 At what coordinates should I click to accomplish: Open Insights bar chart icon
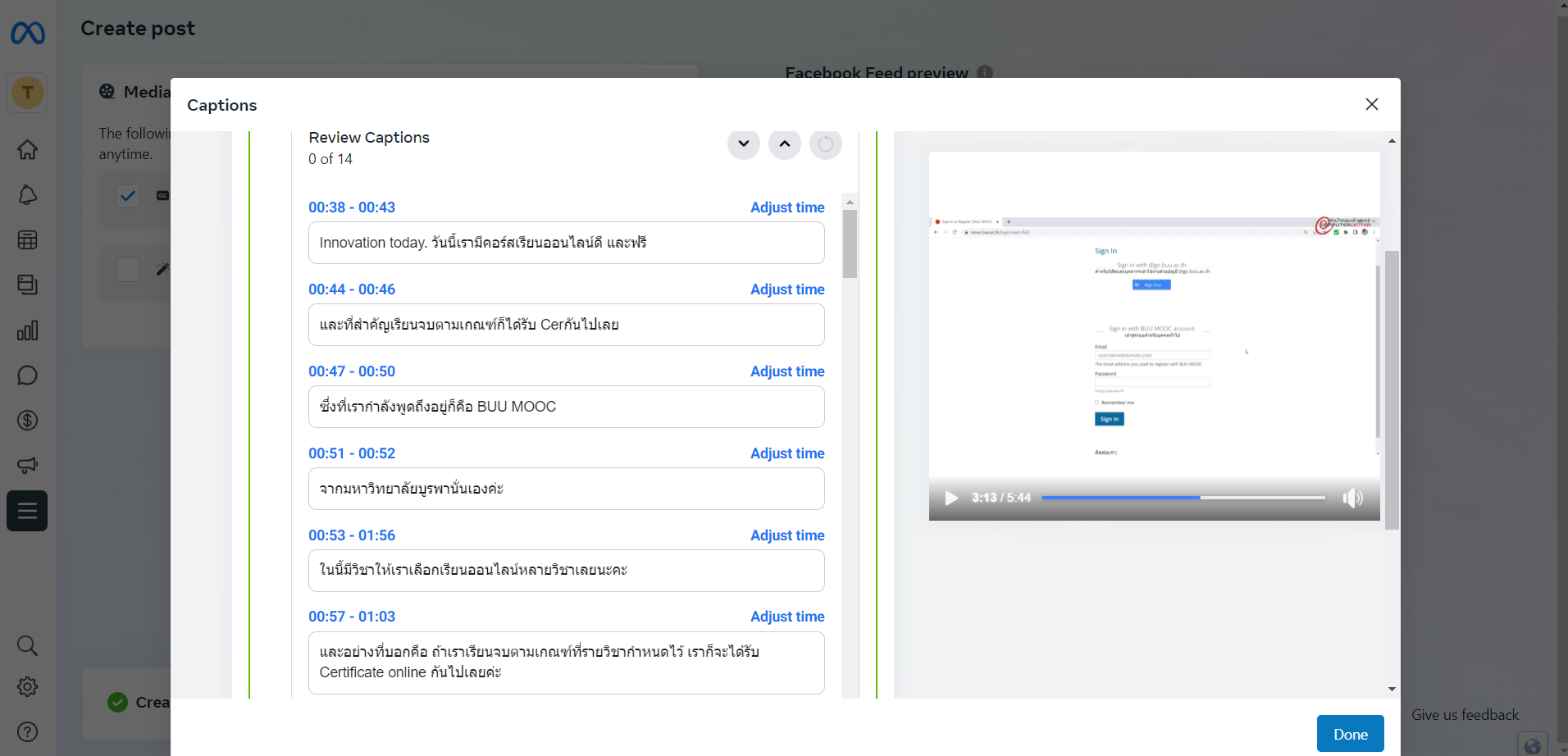tap(27, 330)
